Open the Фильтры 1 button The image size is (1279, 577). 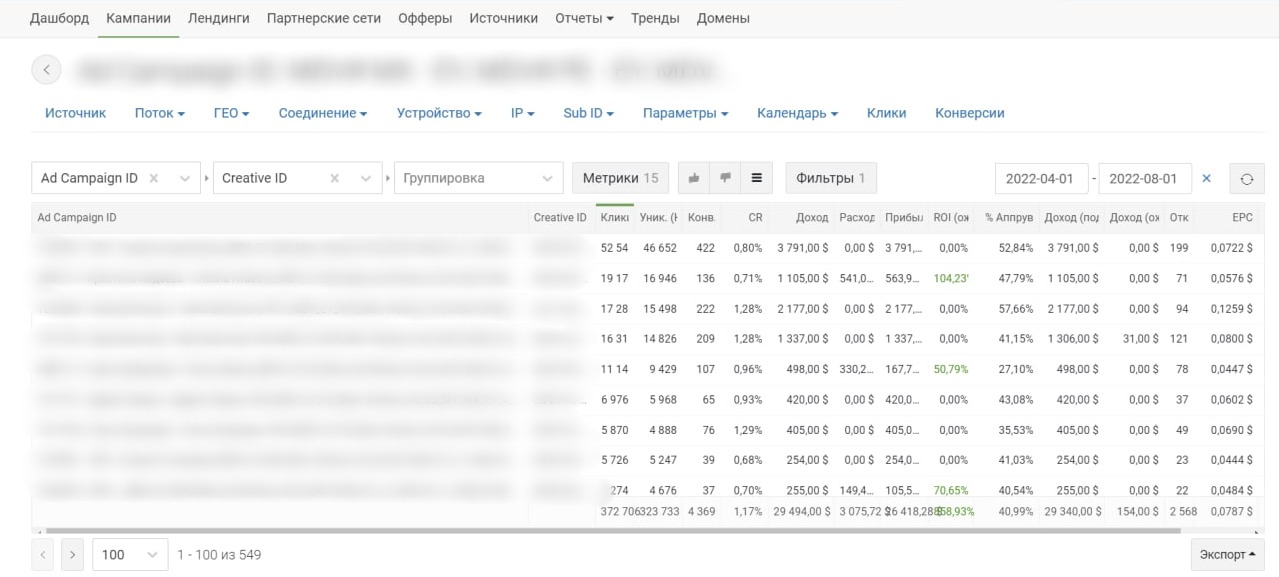tap(831, 178)
